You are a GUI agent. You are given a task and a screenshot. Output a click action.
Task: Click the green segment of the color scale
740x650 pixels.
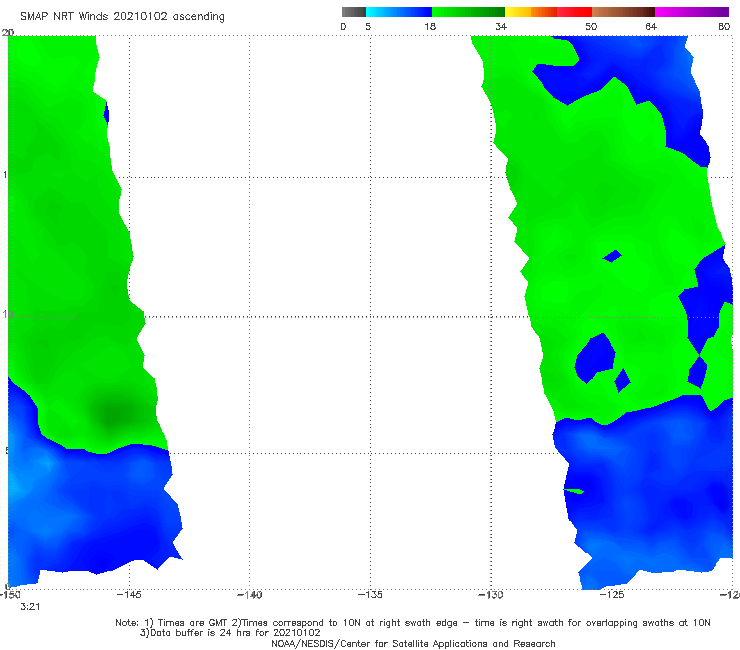click(x=468, y=12)
